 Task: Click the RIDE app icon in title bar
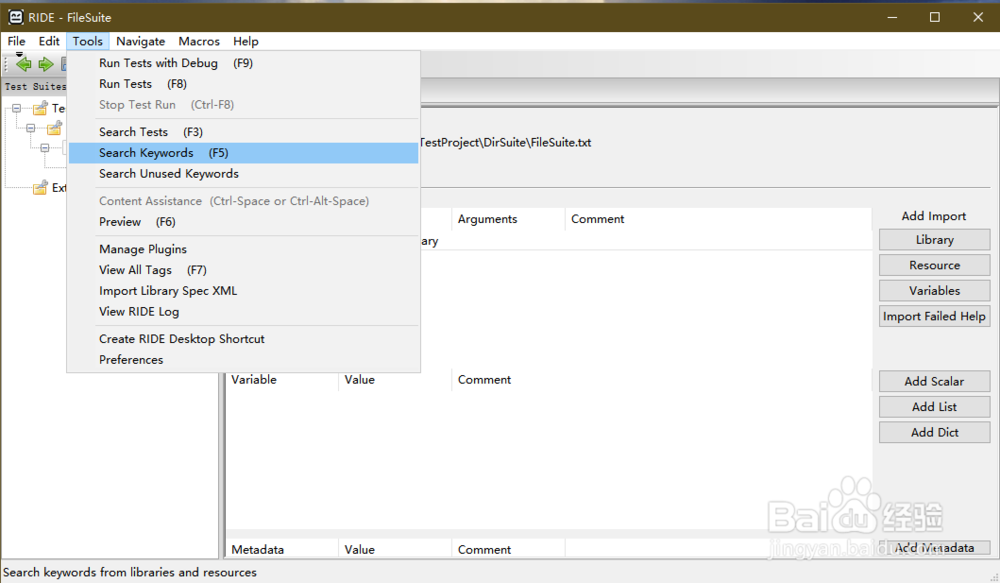coord(15,17)
